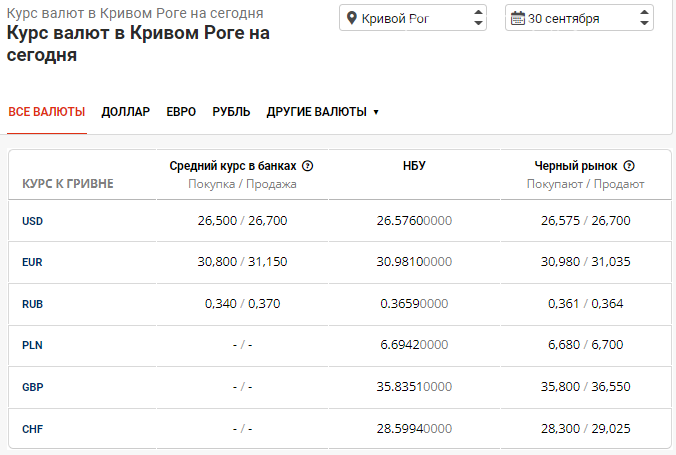Open the EUR currency link

(33, 262)
